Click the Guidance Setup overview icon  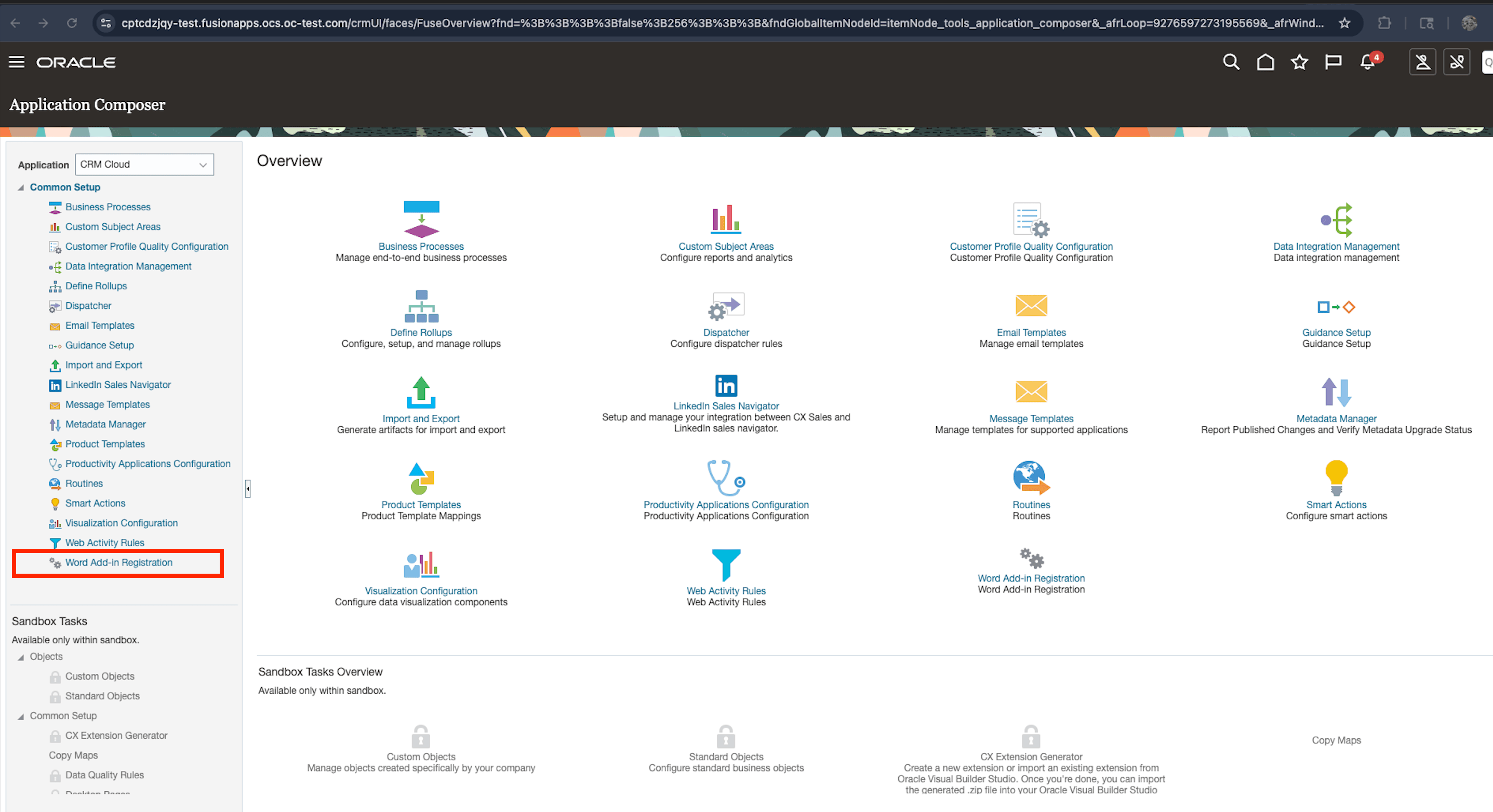tap(1336, 307)
